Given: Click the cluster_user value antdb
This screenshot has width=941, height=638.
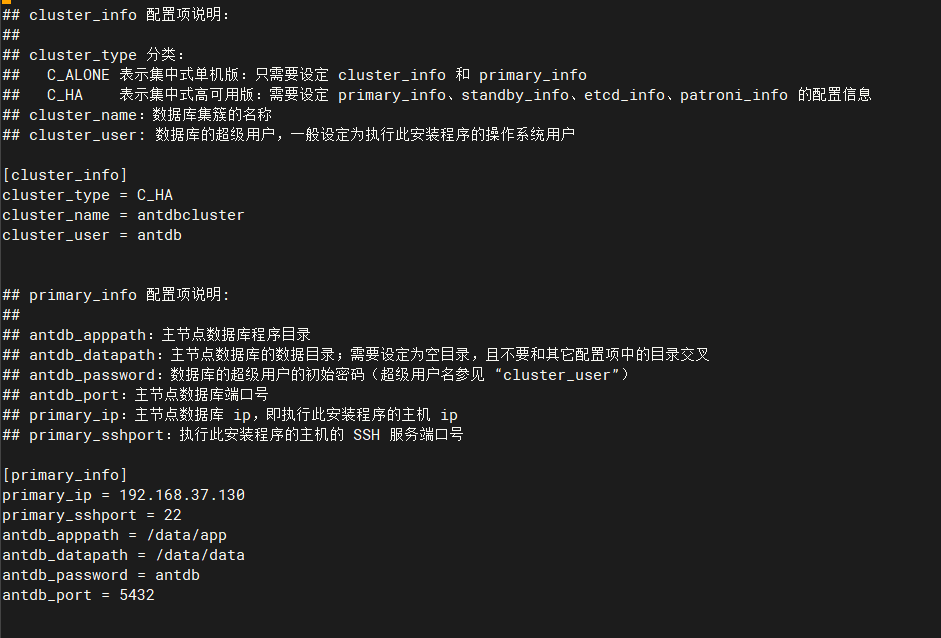Looking at the screenshot, I should click(x=159, y=235).
